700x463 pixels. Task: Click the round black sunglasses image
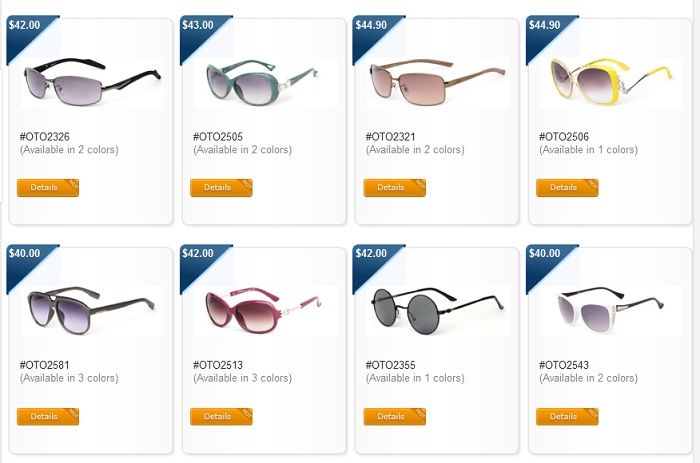coord(438,311)
